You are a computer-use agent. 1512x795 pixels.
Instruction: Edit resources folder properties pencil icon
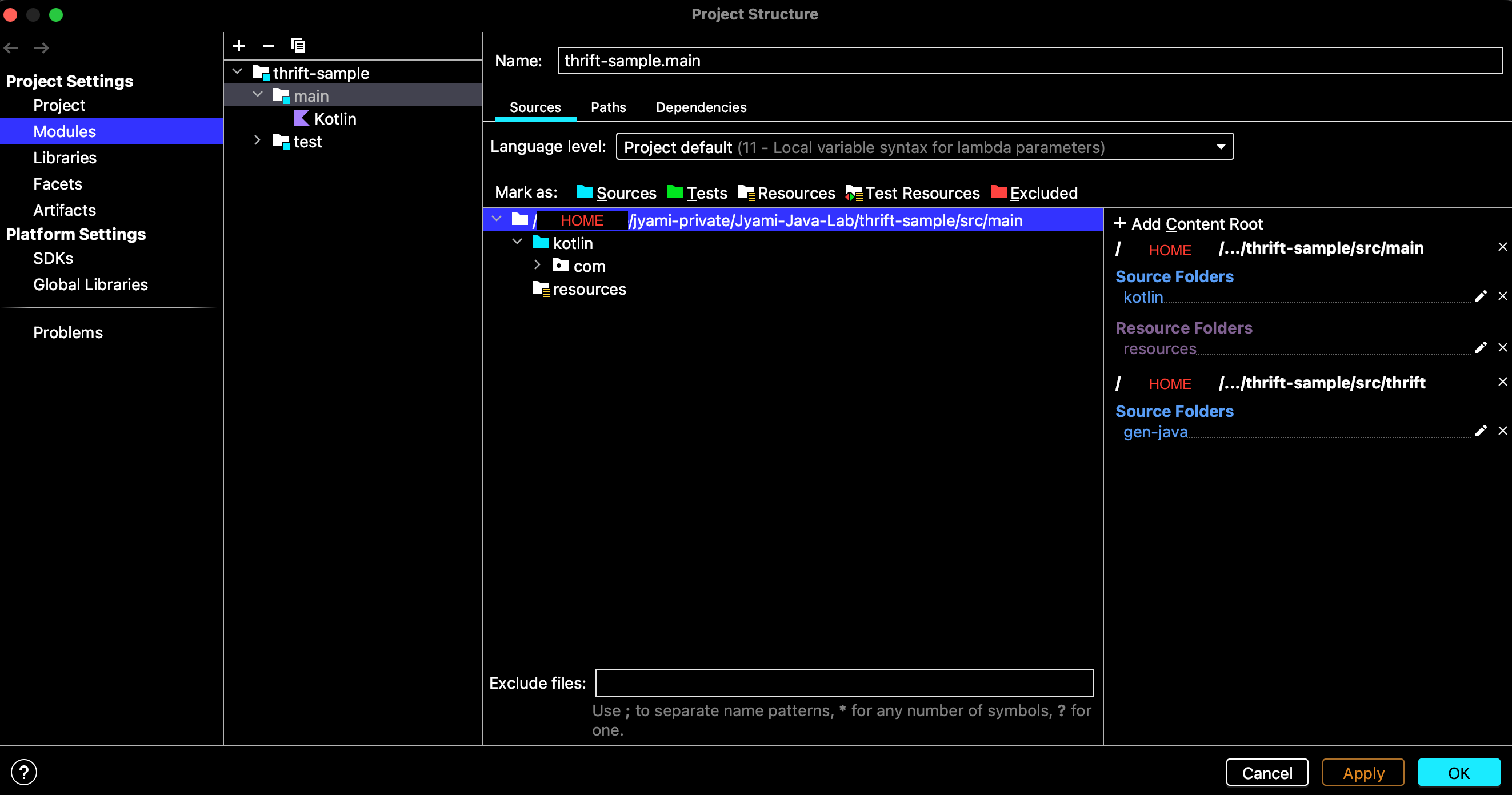(x=1481, y=348)
